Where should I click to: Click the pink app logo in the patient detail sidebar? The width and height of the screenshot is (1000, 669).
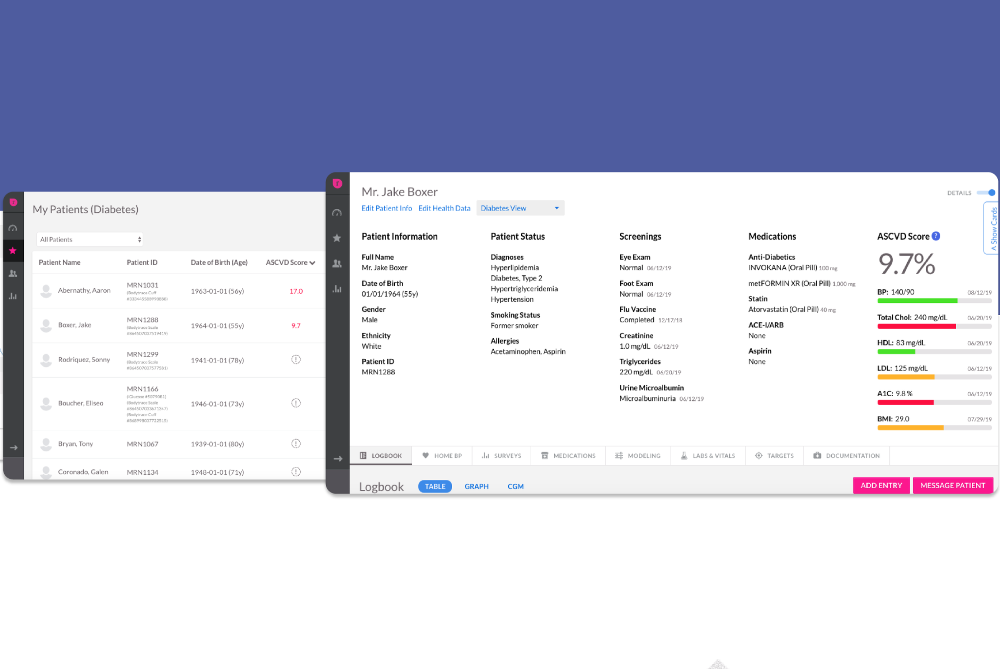(x=337, y=184)
